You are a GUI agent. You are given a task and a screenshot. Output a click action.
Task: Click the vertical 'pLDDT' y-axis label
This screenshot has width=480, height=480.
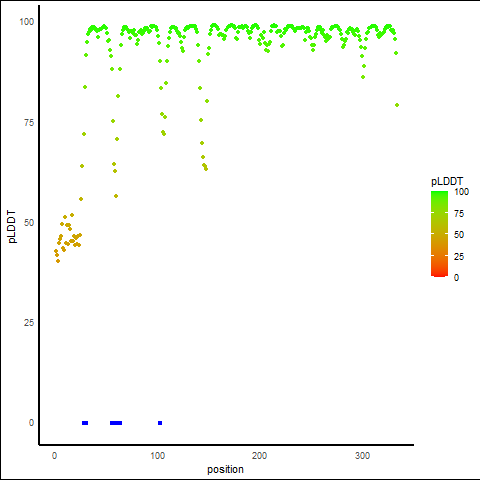(12, 227)
